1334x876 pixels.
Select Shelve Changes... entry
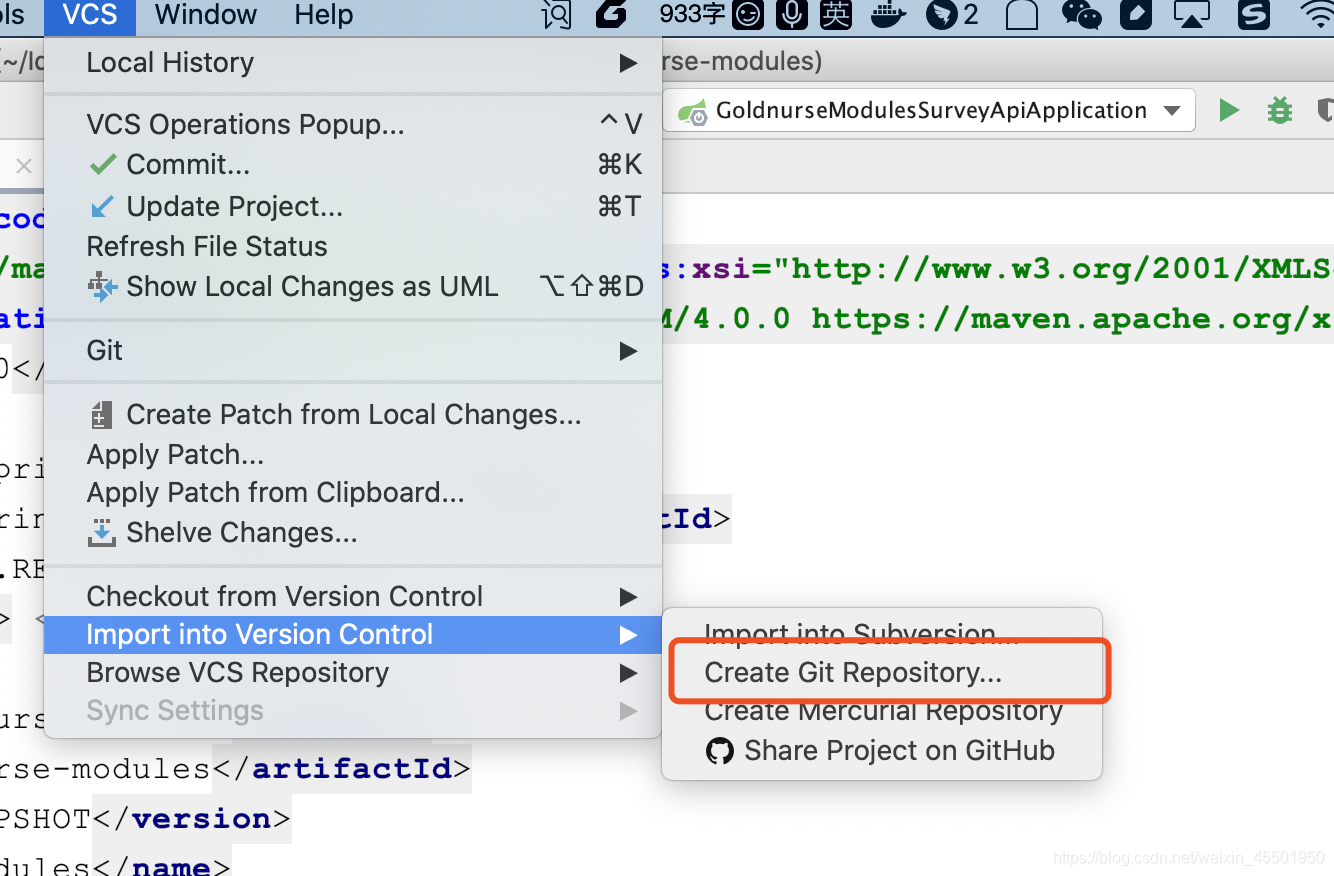point(352,533)
